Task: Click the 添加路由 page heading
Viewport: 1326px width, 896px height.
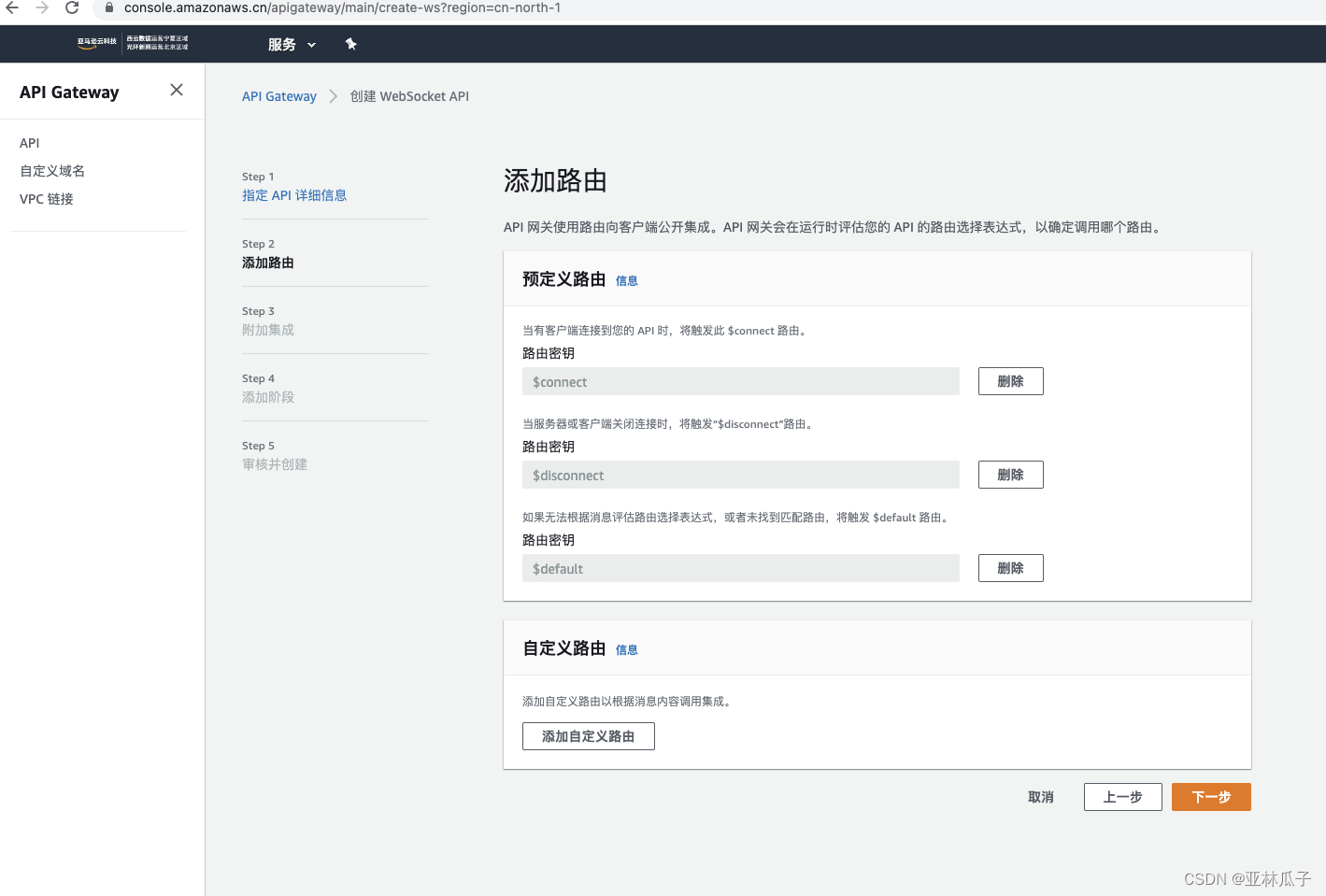Action: click(x=556, y=180)
